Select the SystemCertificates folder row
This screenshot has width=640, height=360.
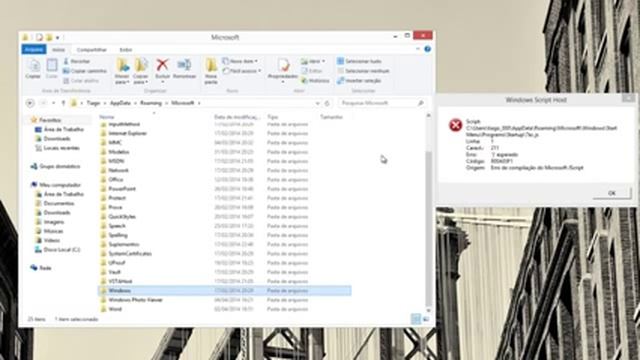(x=224, y=253)
